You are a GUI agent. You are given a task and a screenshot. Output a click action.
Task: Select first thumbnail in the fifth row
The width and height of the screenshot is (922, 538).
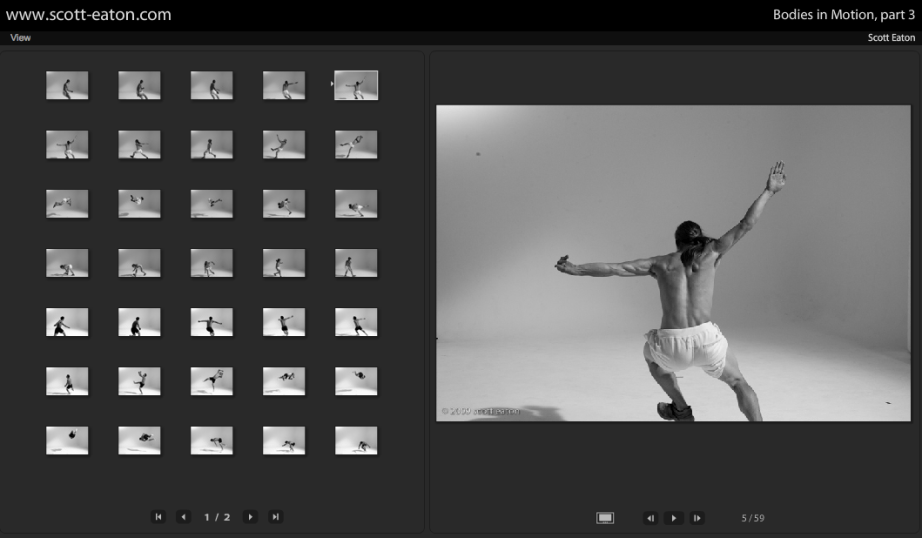pyautogui.click(x=67, y=322)
